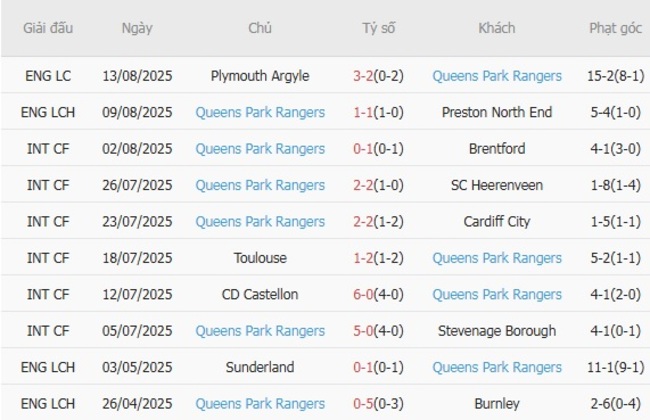Sort by the "Ngày" column header
The image size is (650, 420).
[x=137, y=28]
